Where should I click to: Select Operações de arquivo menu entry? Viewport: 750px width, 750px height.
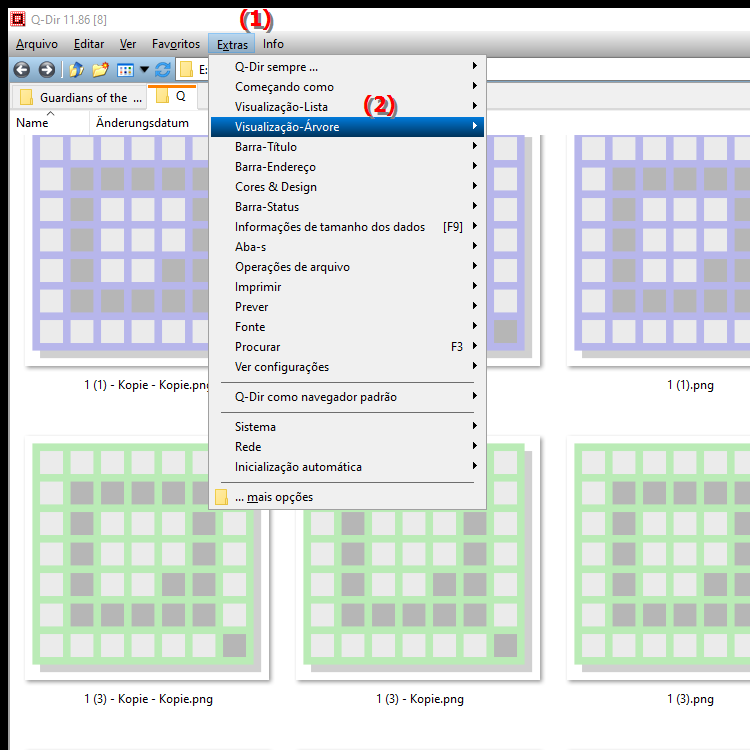pyautogui.click(x=347, y=267)
